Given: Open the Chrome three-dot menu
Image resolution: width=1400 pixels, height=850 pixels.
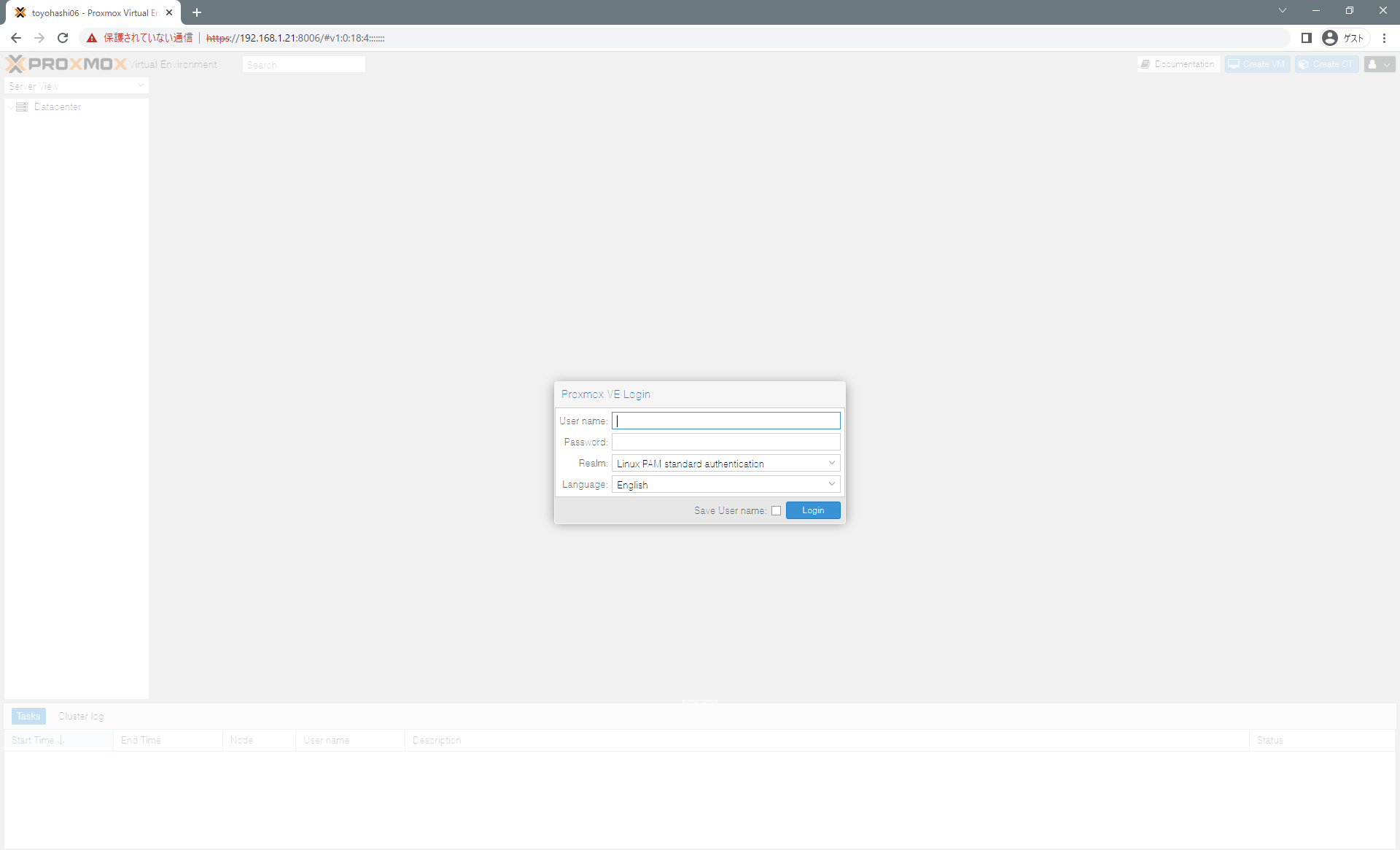Looking at the screenshot, I should coord(1384,38).
